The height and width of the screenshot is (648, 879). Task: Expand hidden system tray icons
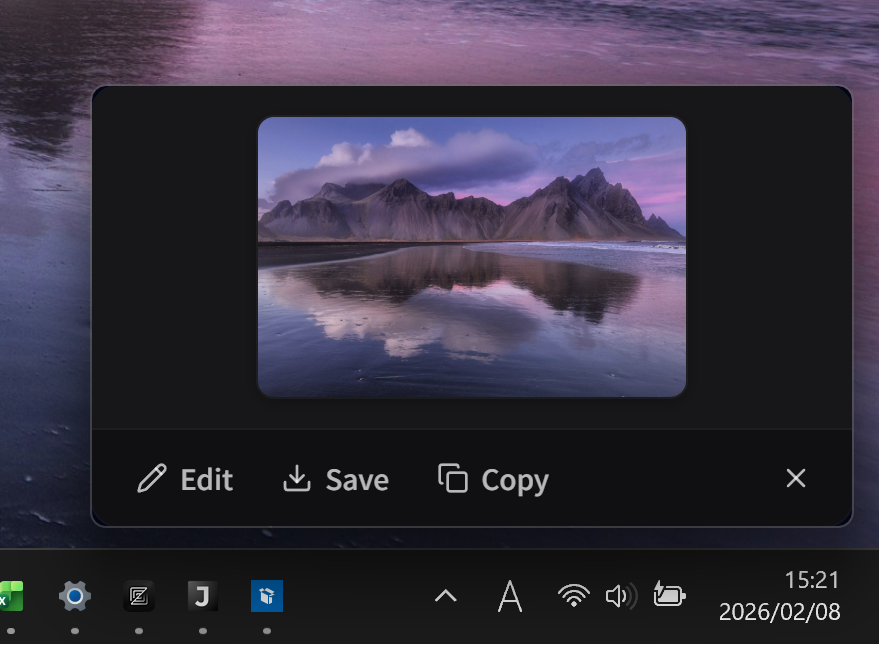pyautogui.click(x=445, y=595)
